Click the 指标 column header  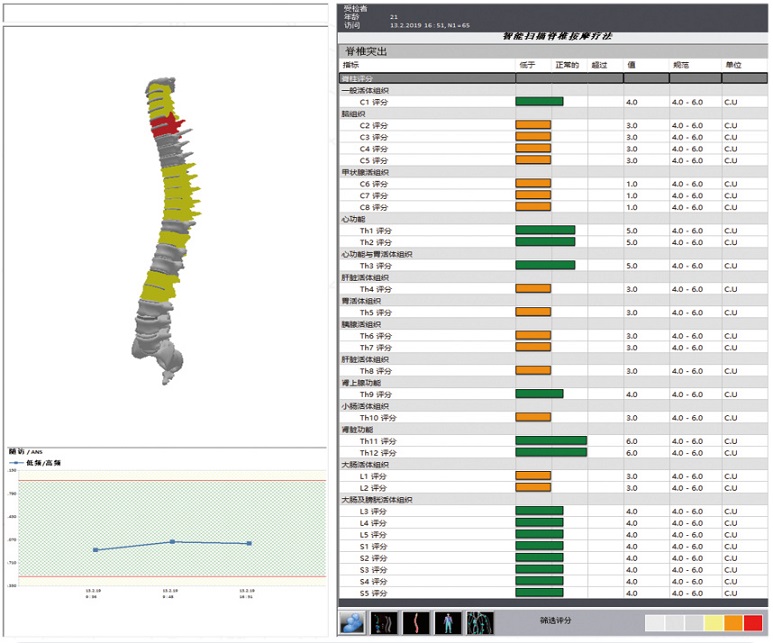[x=353, y=65]
